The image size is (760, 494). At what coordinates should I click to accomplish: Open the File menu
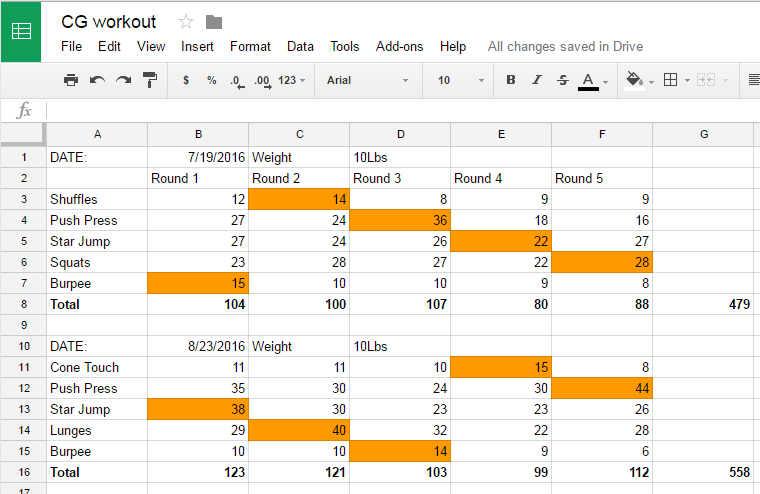click(71, 47)
